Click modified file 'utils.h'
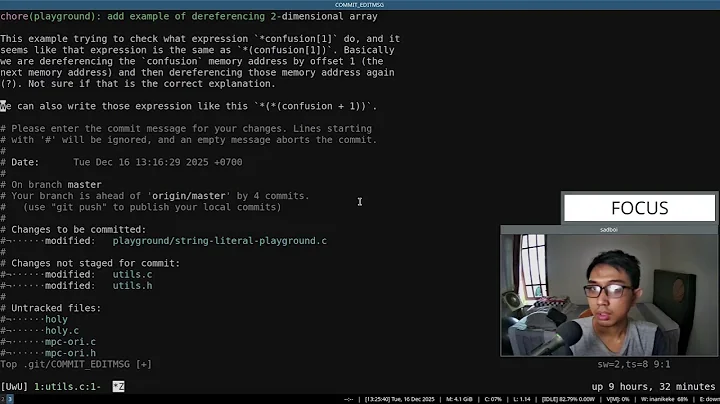Screen dimensions: 720x404 tap(132, 286)
